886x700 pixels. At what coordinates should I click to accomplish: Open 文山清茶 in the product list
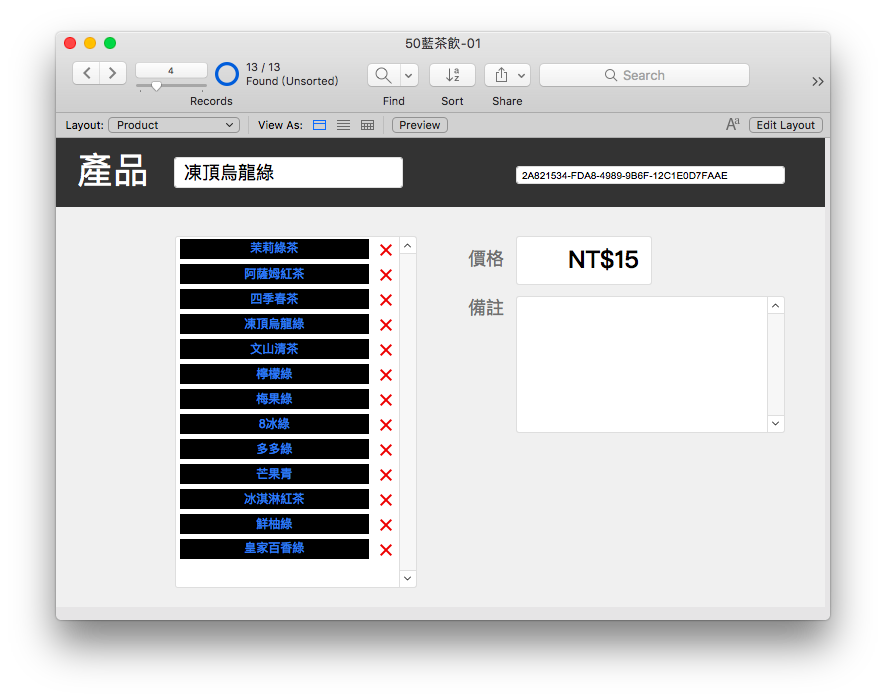(274, 349)
